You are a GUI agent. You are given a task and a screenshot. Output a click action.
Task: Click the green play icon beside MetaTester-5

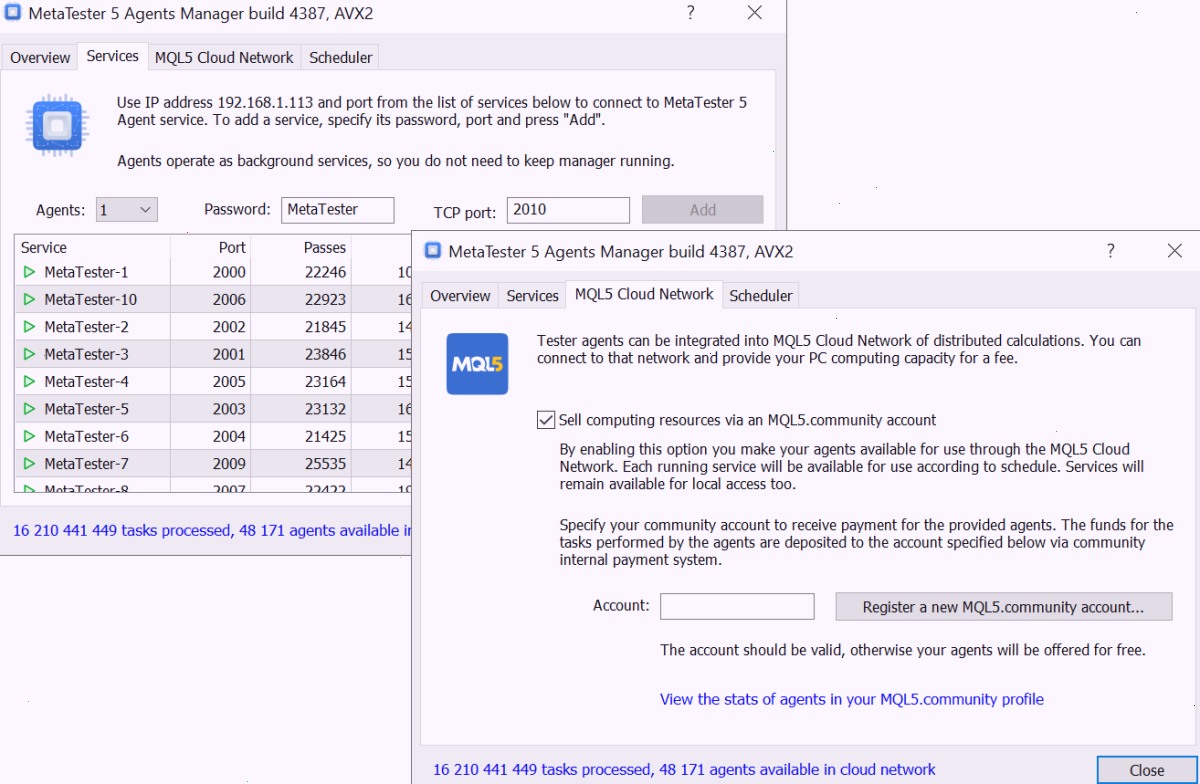click(x=29, y=409)
